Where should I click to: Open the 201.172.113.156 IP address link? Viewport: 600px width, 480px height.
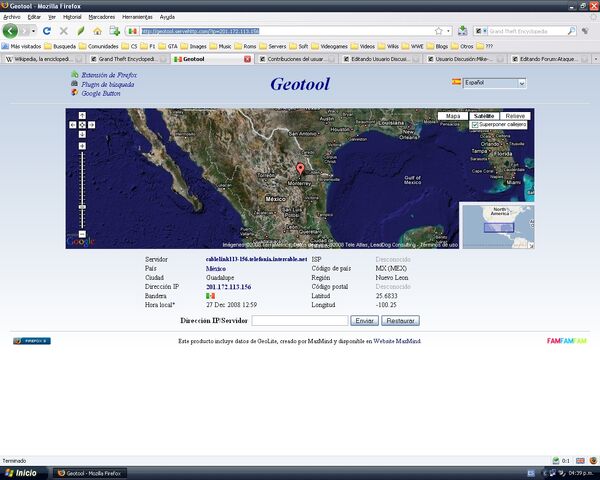coord(228,287)
